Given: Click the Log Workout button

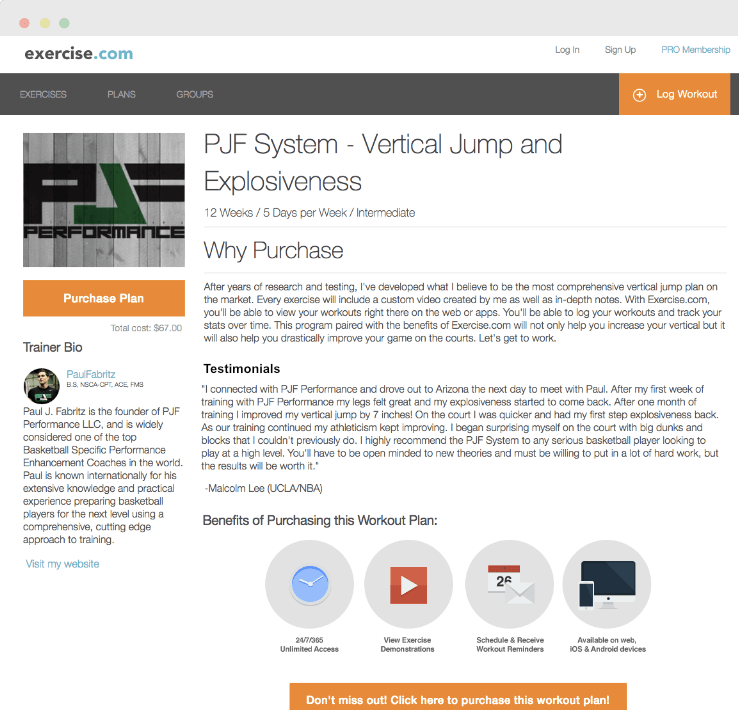Looking at the screenshot, I should pyautogui.click(x=674, y=94).
